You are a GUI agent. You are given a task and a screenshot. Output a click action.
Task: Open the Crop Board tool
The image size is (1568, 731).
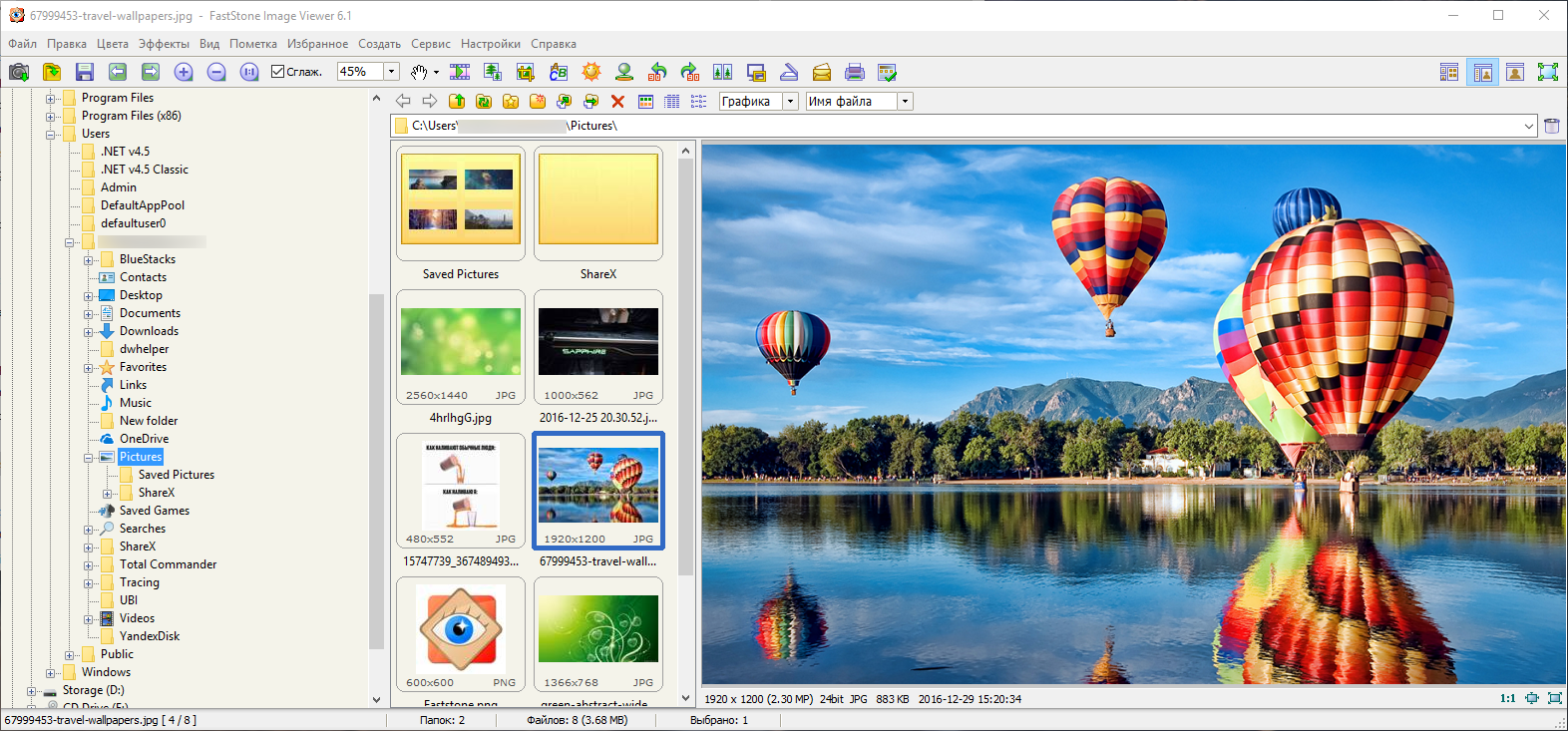pos(526,72)
